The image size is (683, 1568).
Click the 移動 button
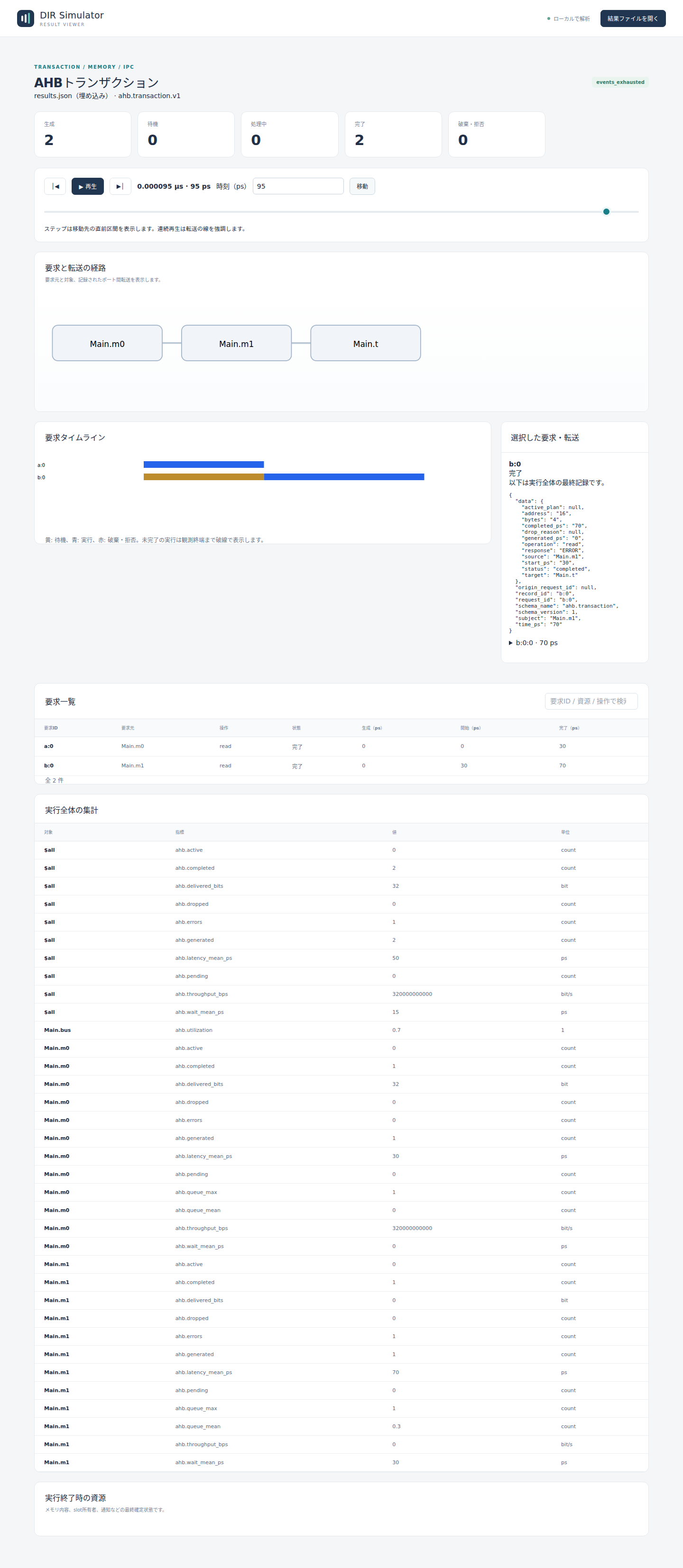point(362,186)
